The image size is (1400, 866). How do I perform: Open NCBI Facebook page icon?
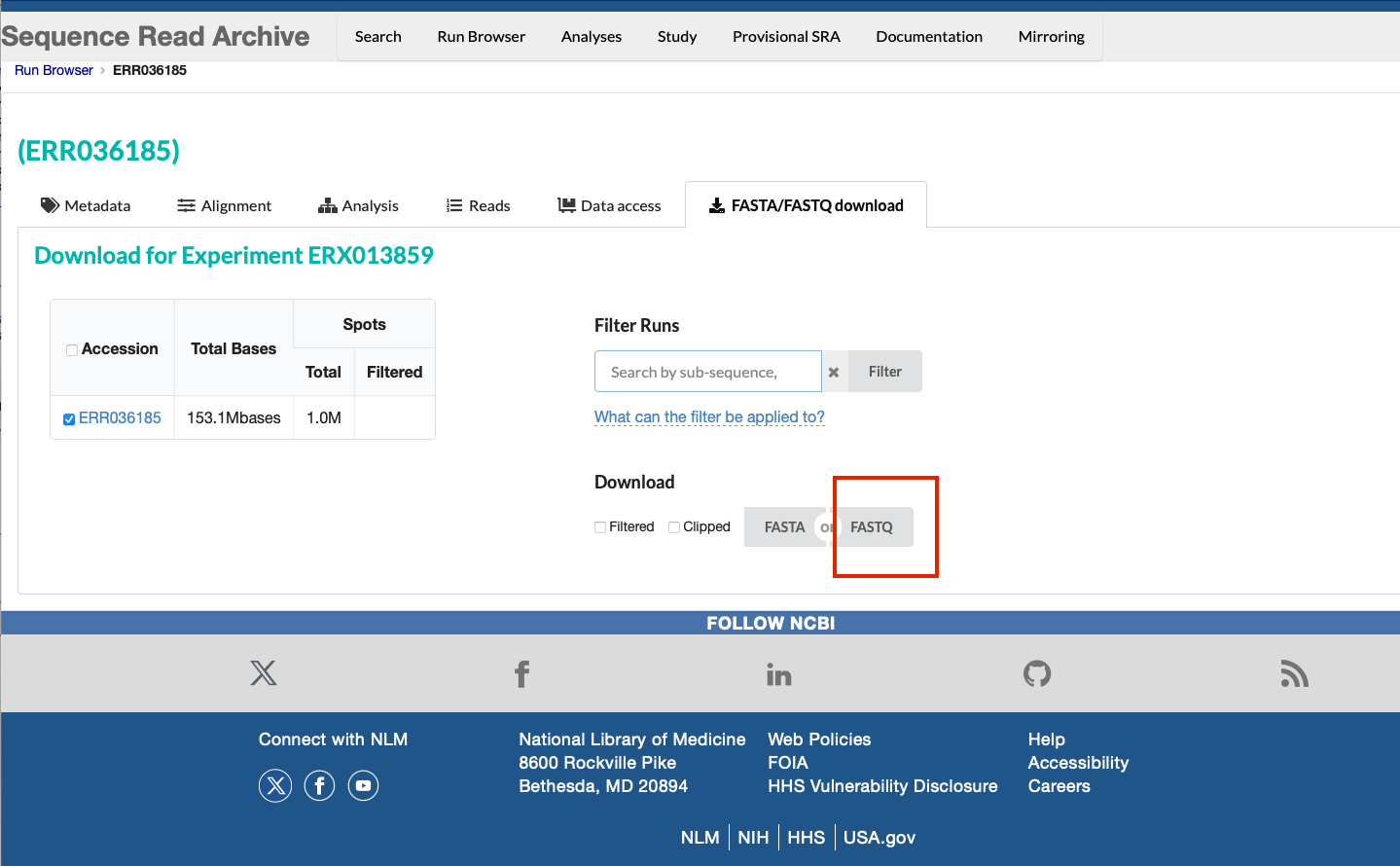(x=521, y=673)
